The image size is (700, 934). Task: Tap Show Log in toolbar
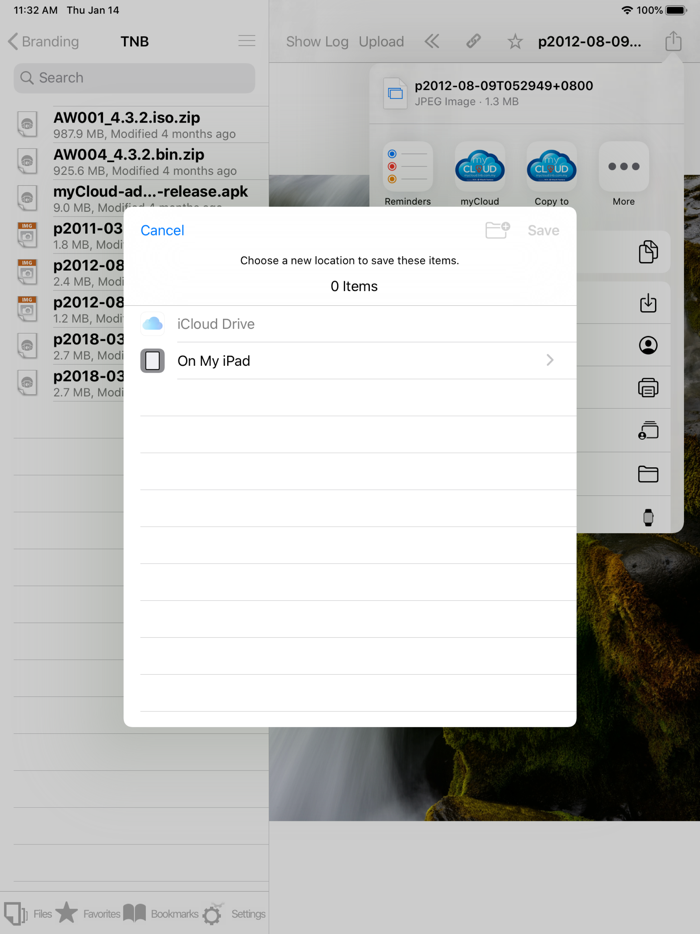point(317,42)
